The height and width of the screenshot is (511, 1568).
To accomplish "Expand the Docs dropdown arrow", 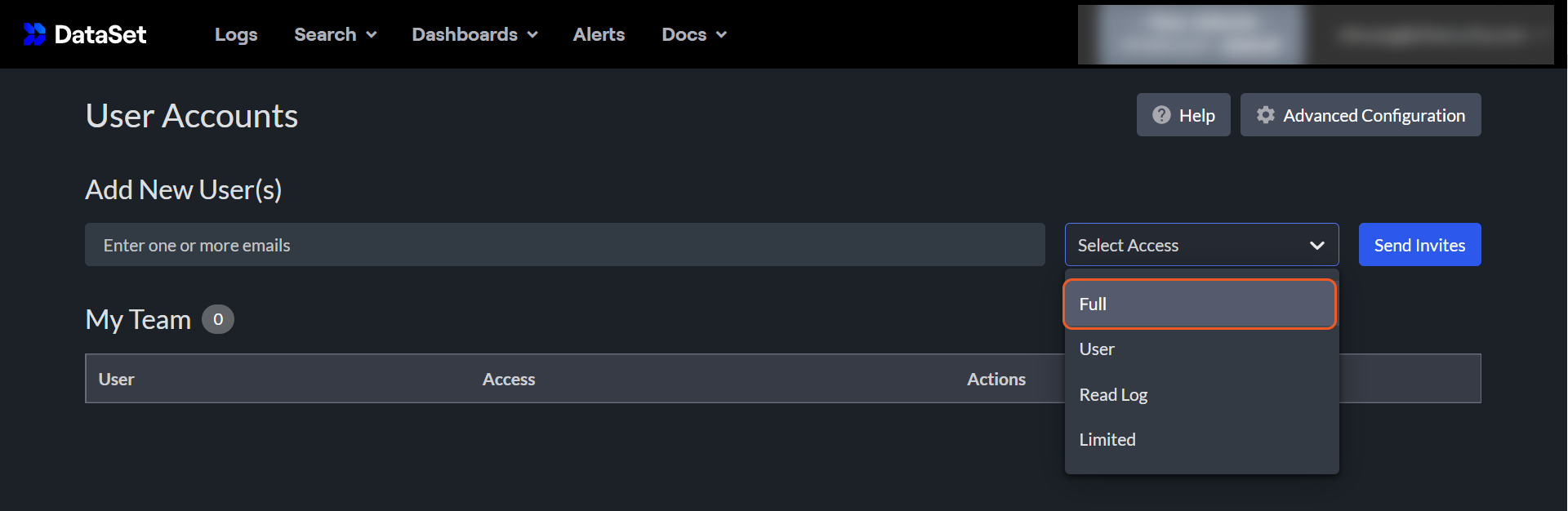I will click(721, 35).
